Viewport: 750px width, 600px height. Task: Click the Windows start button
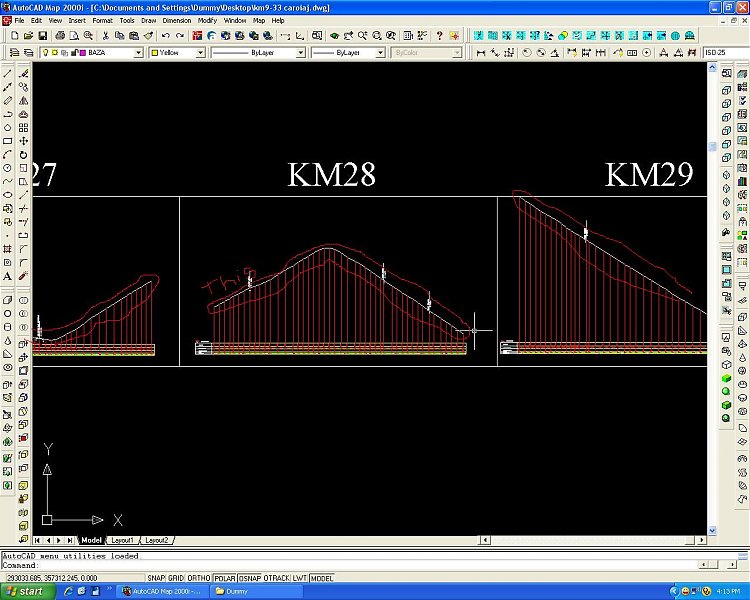[x=26, y=591]
